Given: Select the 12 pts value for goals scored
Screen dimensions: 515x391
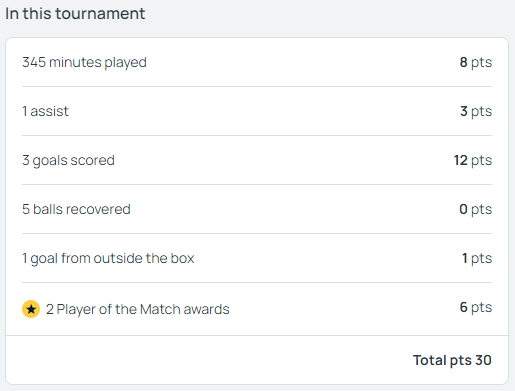Looking at the screenshot, I should point(473,160).
